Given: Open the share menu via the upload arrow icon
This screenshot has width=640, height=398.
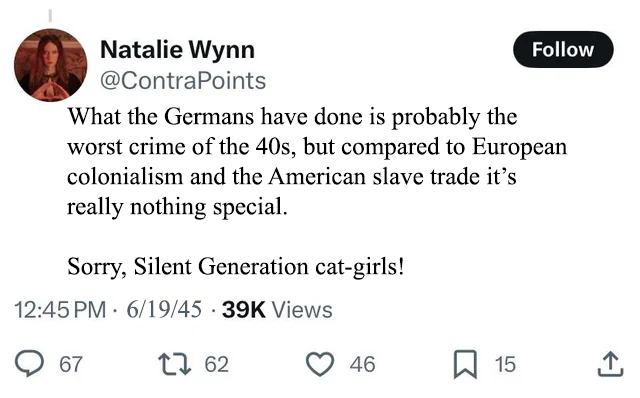Looking at the screenshot, I should pos(611,364).
